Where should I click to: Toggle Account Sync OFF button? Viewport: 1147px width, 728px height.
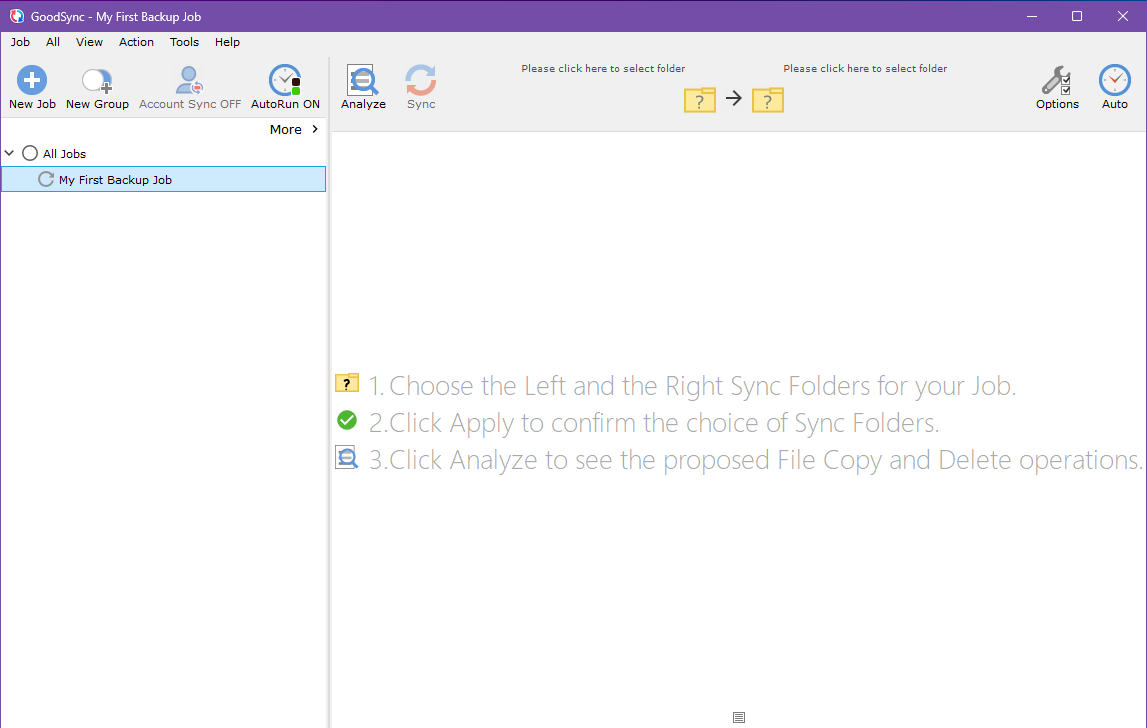click(190, 87)
